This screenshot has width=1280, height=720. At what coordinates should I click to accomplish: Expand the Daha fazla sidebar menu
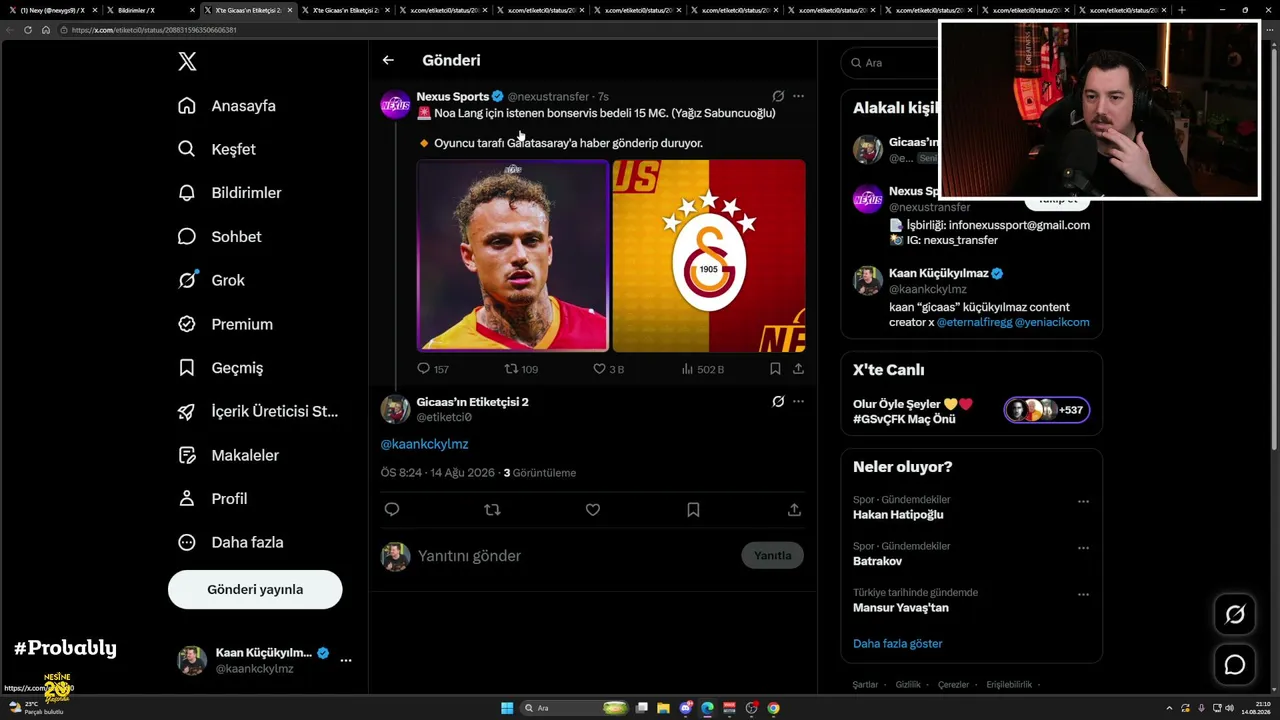coord(231,542)
